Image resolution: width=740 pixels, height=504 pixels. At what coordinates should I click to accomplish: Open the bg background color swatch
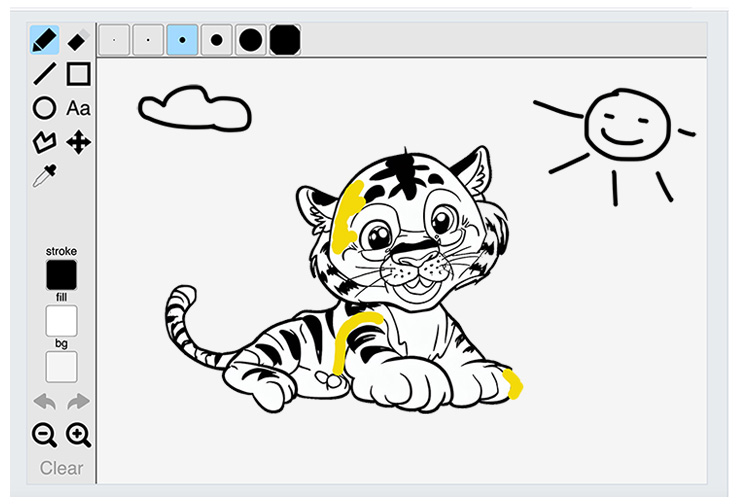[x=61, y=367]
